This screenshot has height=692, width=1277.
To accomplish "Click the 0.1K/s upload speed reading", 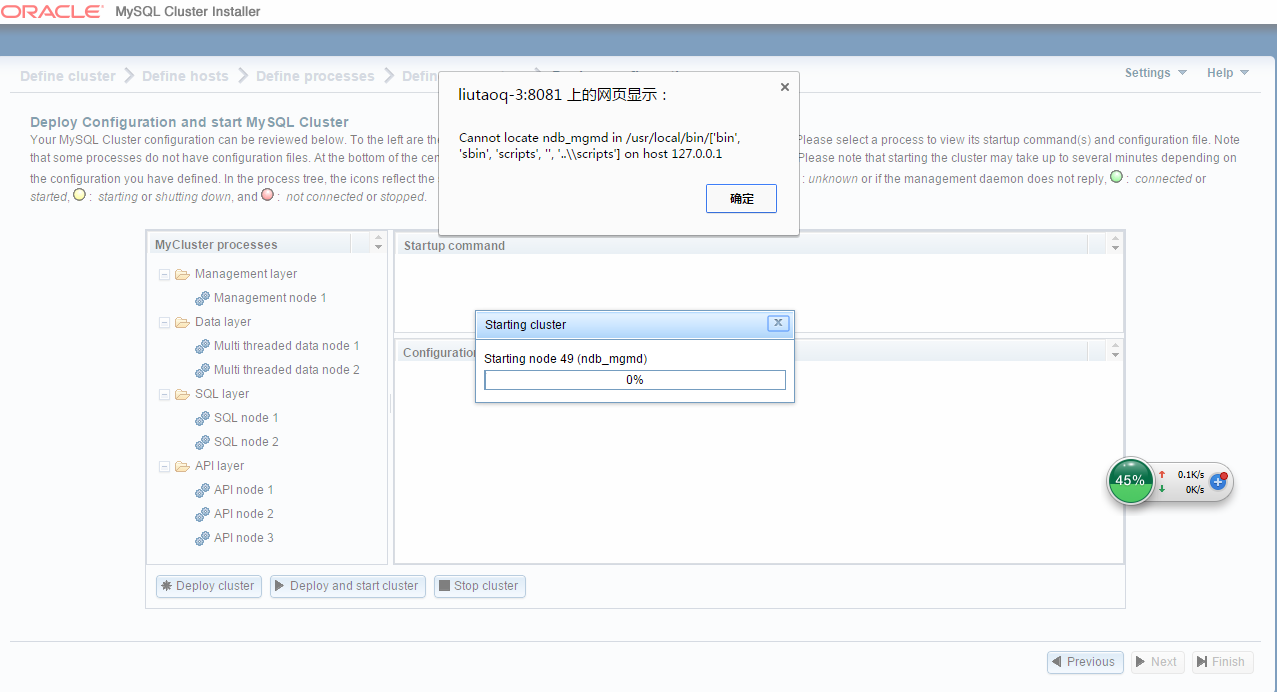I will [1191, 475].
